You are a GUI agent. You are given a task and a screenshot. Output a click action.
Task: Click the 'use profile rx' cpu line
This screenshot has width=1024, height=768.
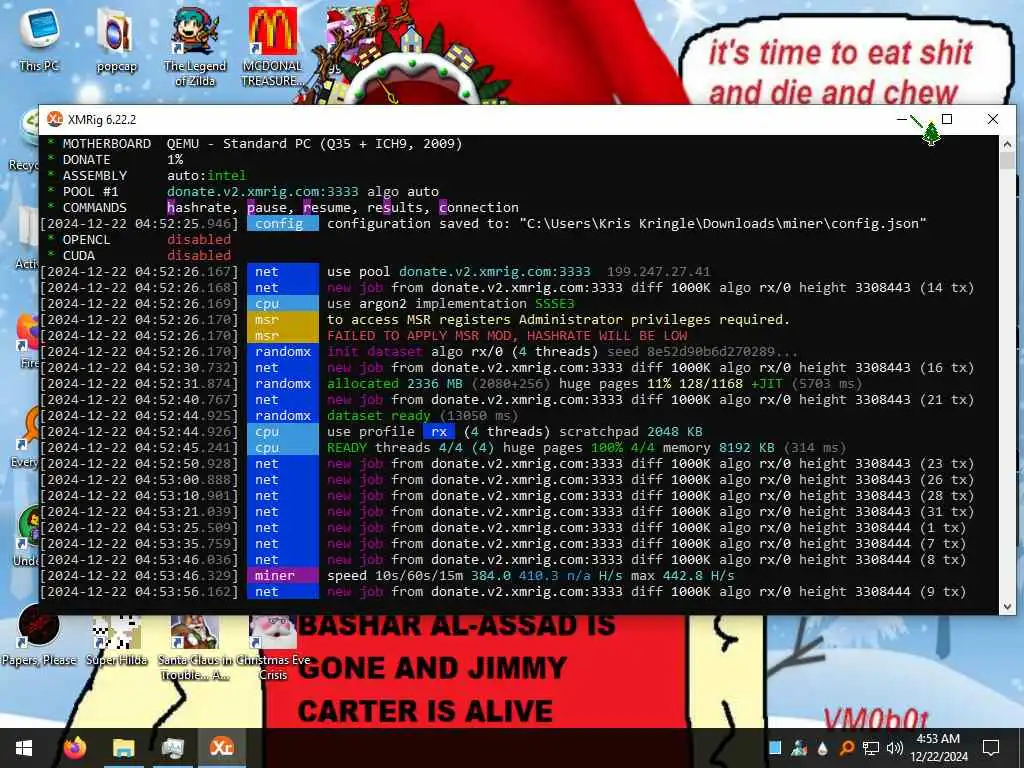514,432
